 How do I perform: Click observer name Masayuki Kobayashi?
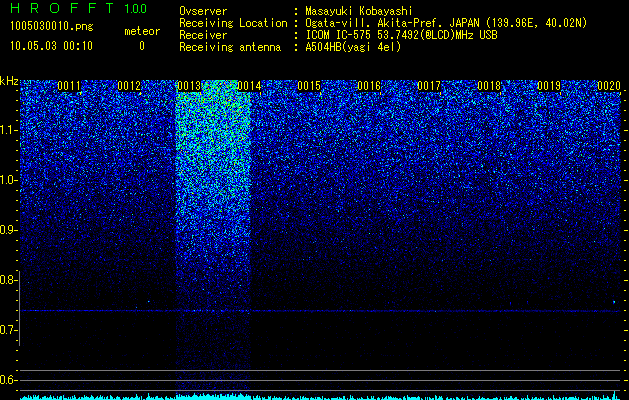(x=359, y=11)
